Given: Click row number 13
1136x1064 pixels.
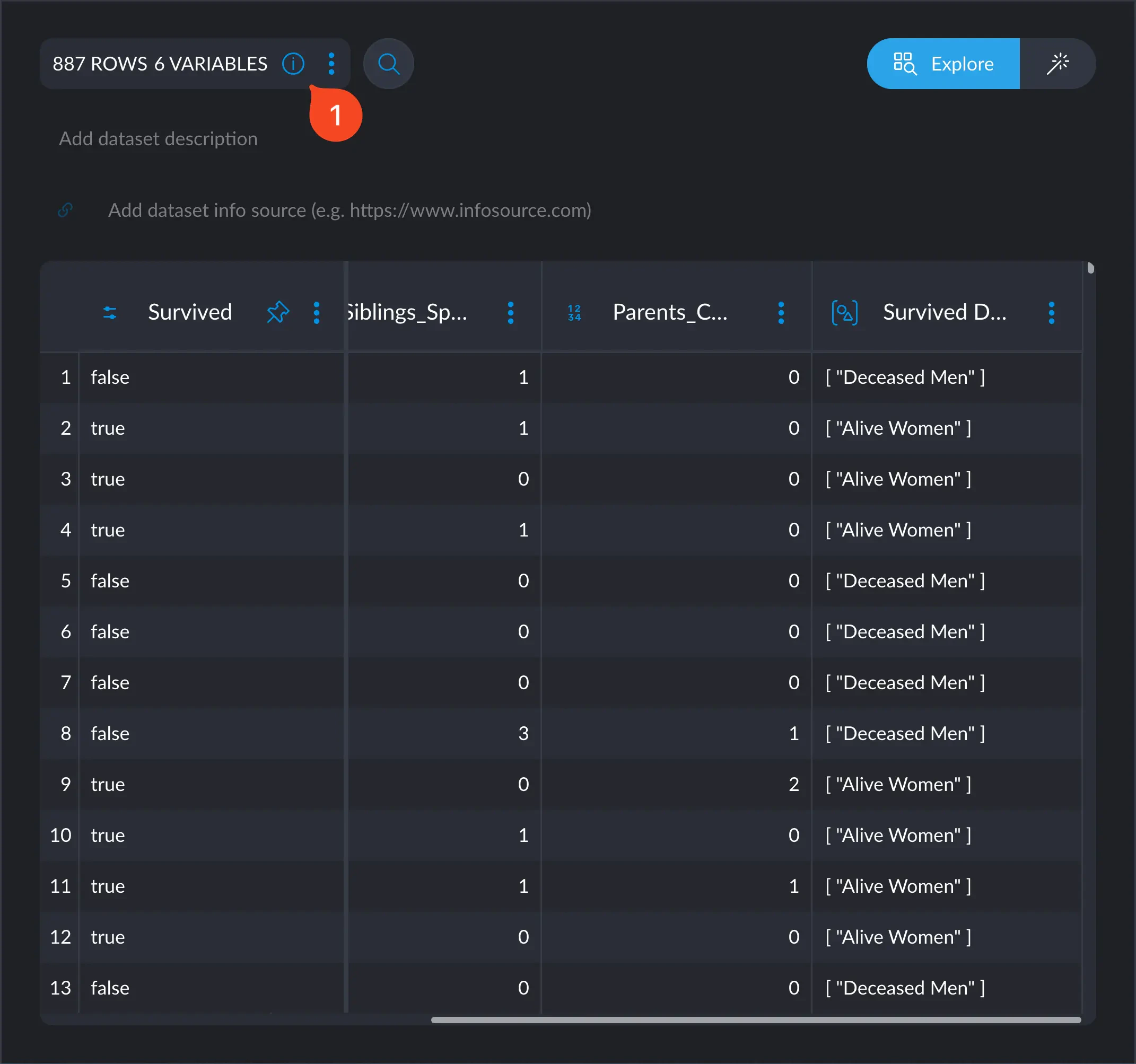Looking at the screenshot, I should pos(60,988).
